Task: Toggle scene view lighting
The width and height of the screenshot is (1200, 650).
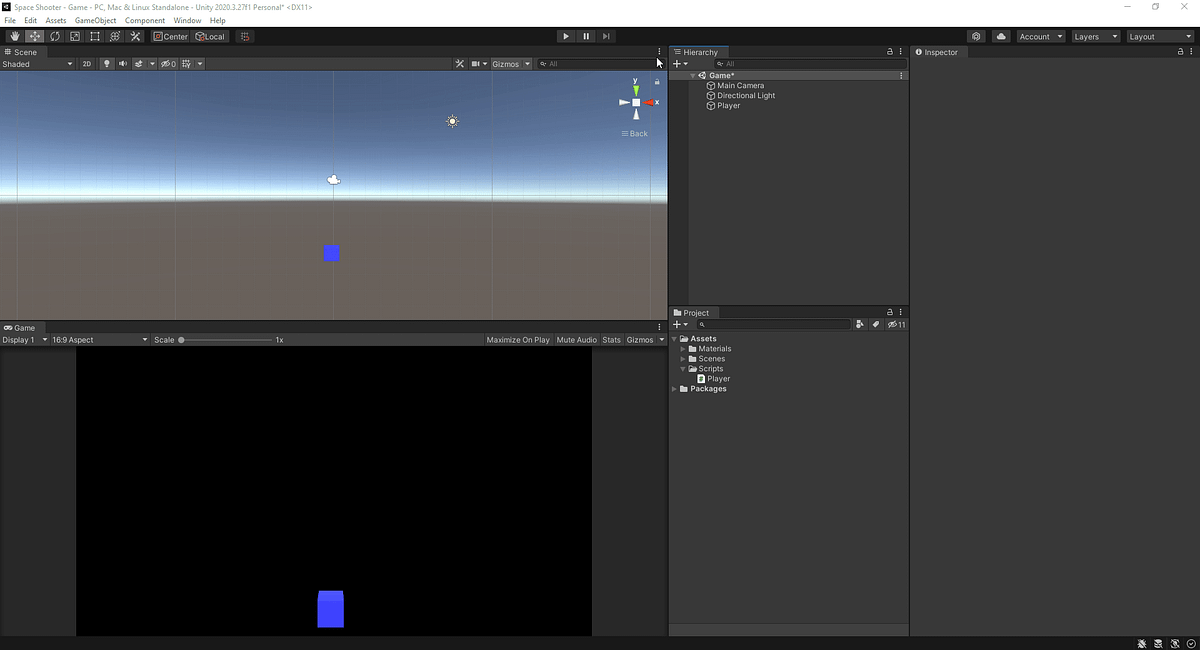Action: click(x=106, y=63)
